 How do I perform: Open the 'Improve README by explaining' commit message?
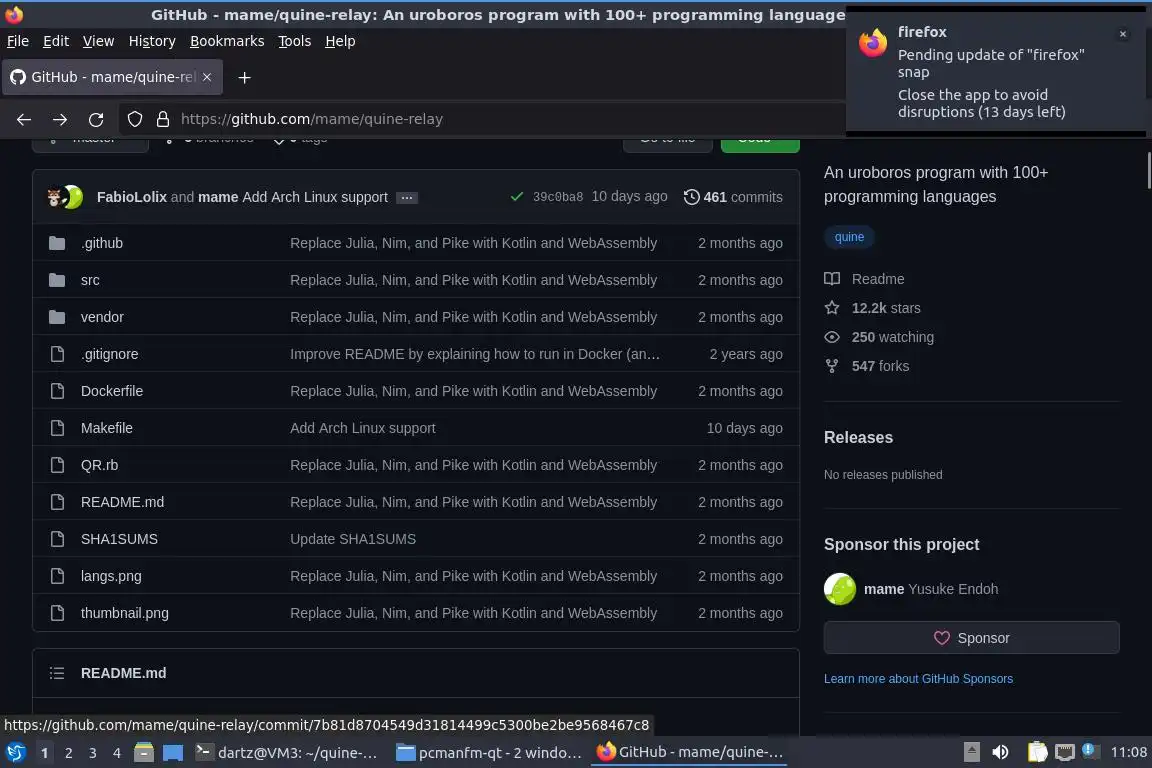[475, 354]
